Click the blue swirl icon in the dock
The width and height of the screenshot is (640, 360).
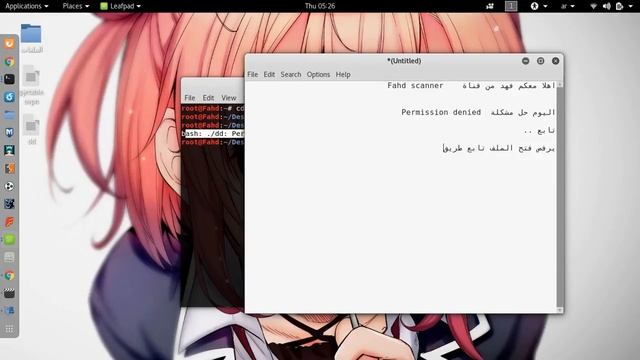tap(9, 97)
